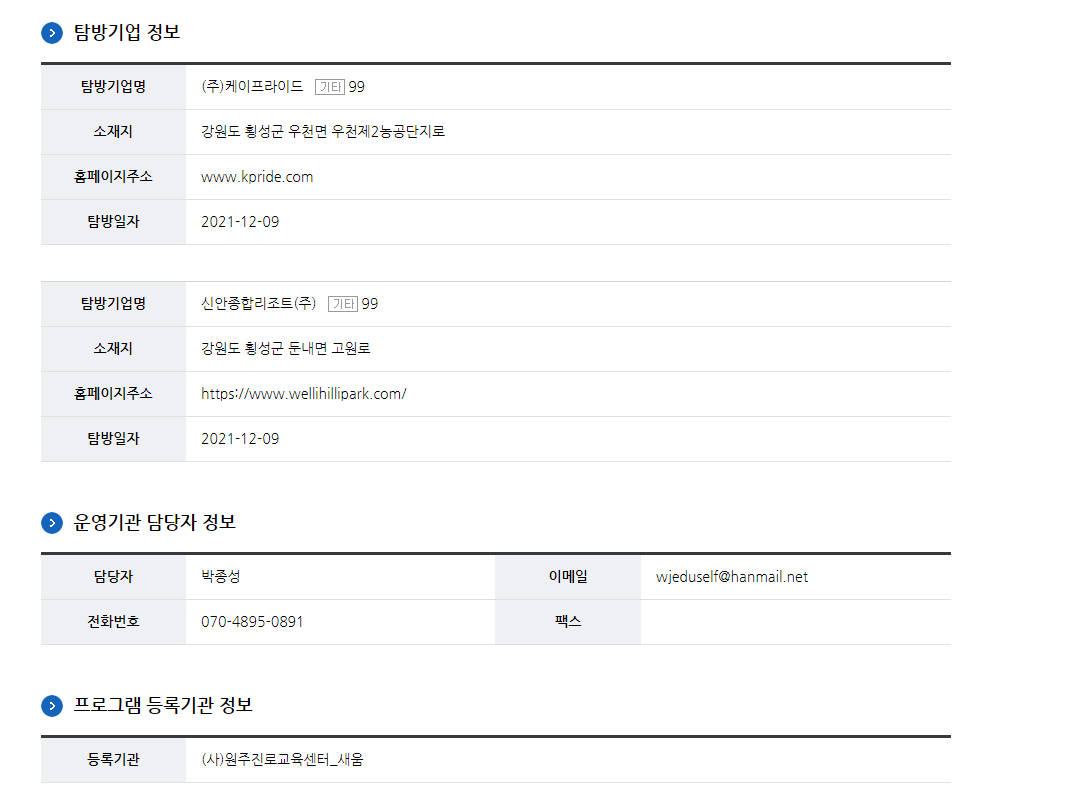1073x803 pixels.
Task: Click the phone number 070-4895-0891
Action: [x=252, y=622]
